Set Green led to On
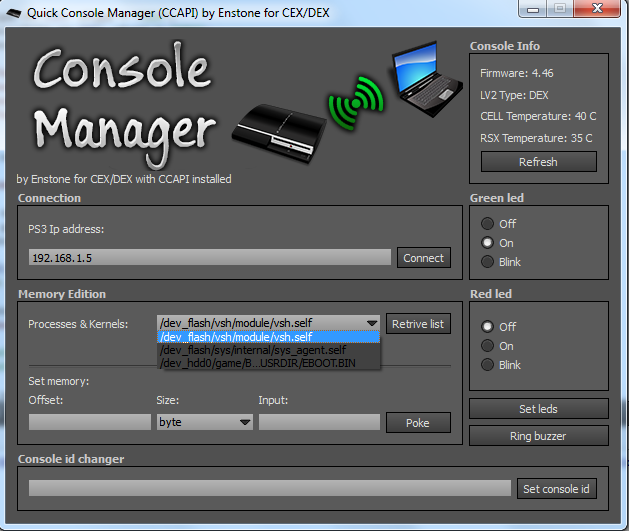The width and height of the screenshot is (629, 531). click(487, 243)
